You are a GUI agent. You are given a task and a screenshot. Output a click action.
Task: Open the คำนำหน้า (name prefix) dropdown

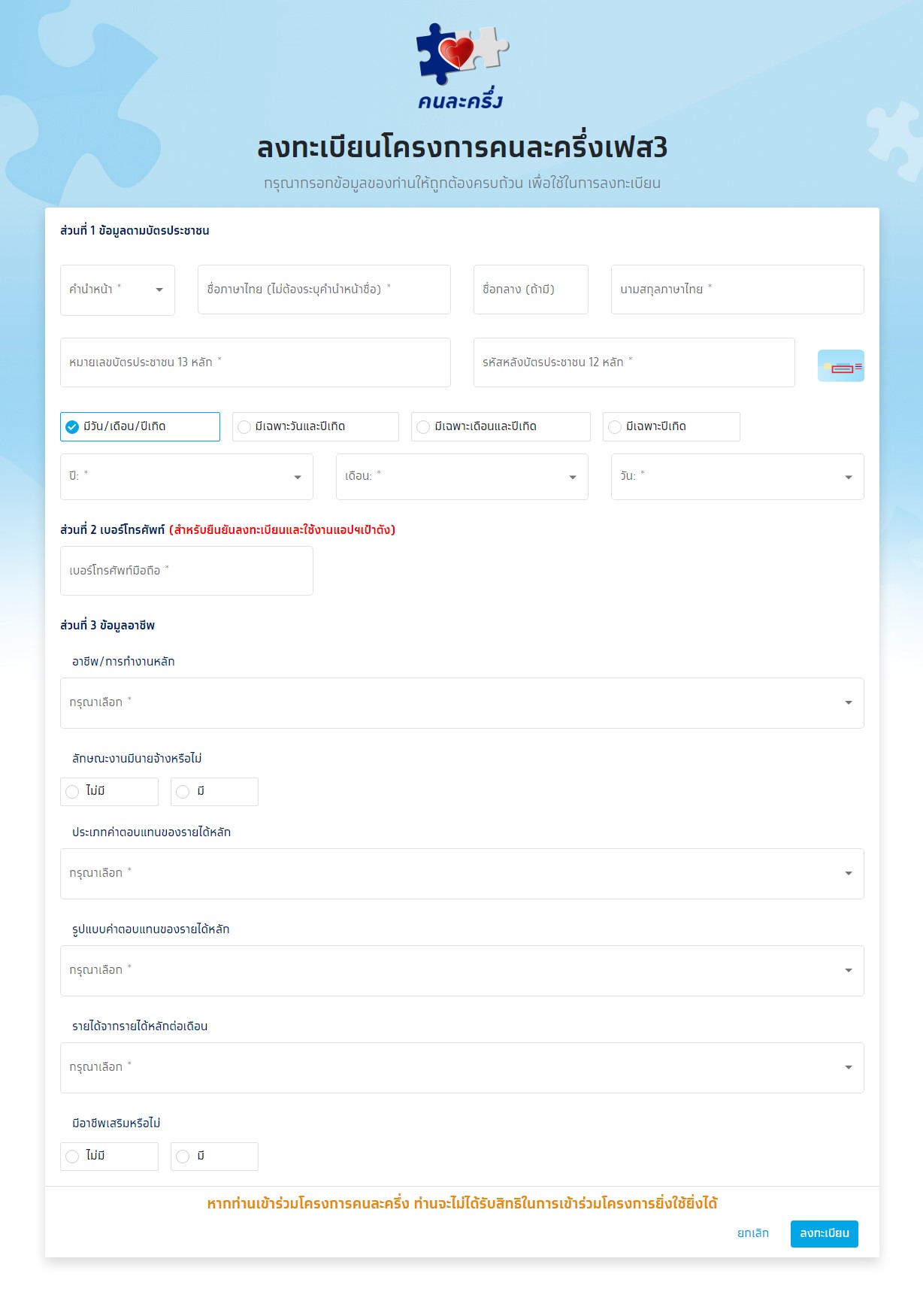coord(117,290)
